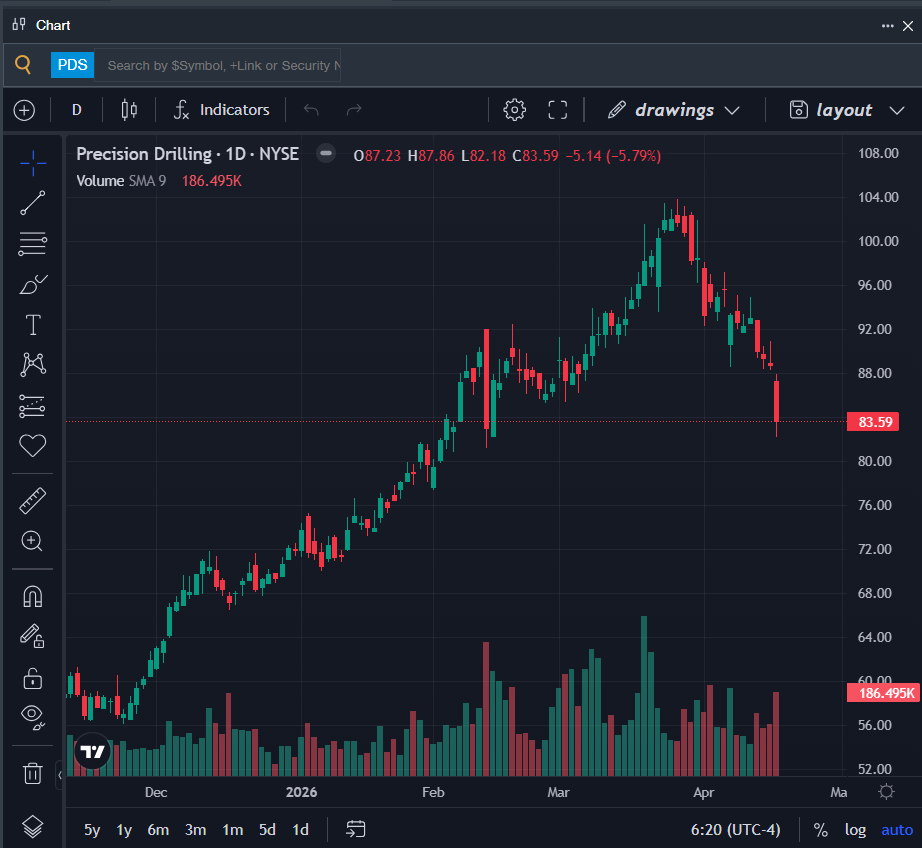The height and width of the screenshot is (848, 922).
Task: Click the auto scale button
Action: pos(896,830)
